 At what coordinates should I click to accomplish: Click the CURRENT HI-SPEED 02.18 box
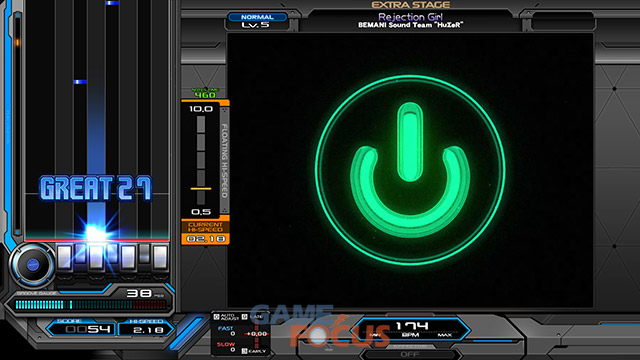click(x=205, y=233)
